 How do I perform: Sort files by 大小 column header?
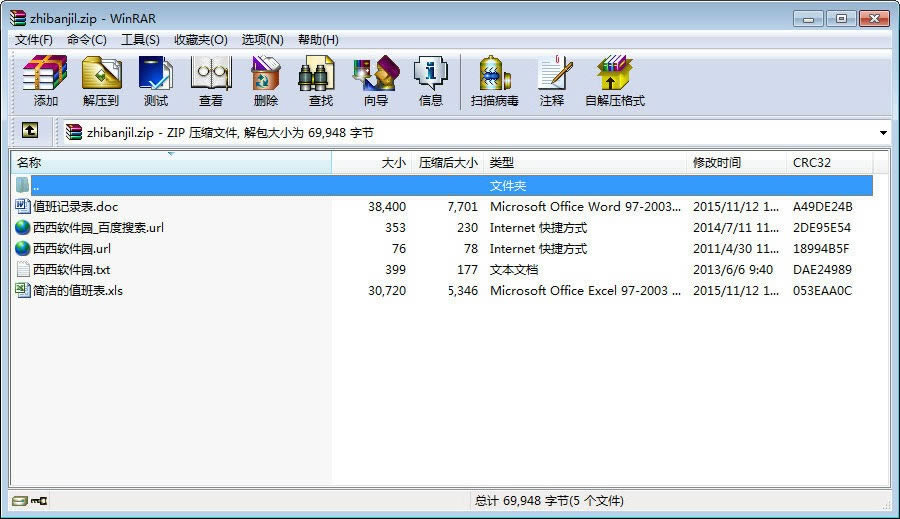pyautogui.click(x=370, y=162)
